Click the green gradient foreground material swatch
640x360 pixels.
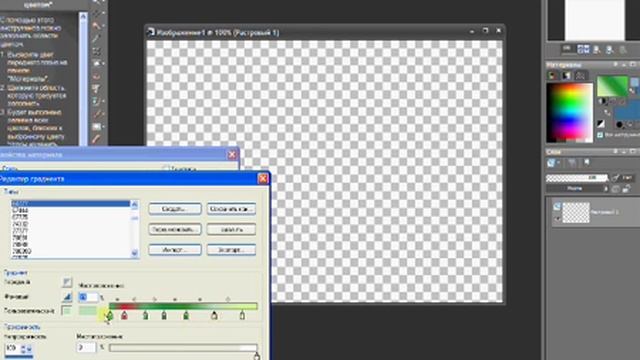pyautogui.click(x=612, y=87)
